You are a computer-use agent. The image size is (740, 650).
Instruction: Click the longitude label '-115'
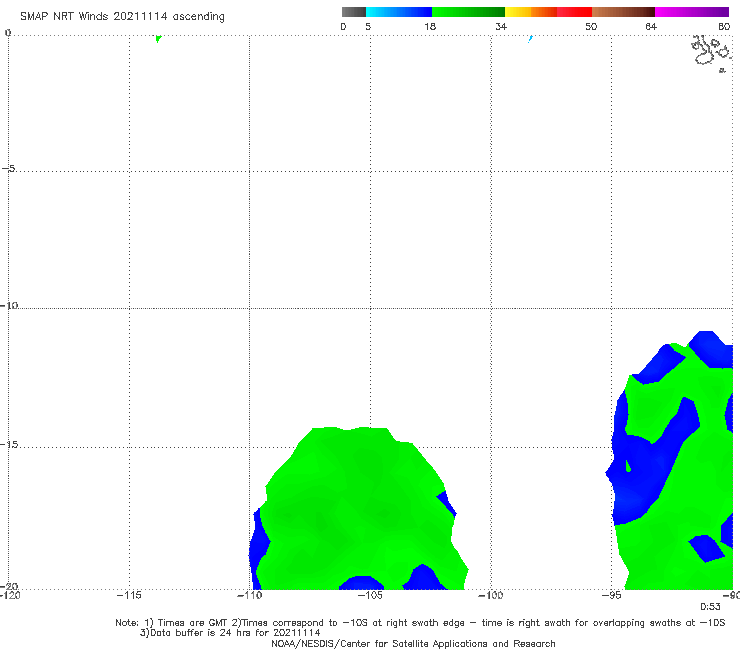click(x=129, y=595)
